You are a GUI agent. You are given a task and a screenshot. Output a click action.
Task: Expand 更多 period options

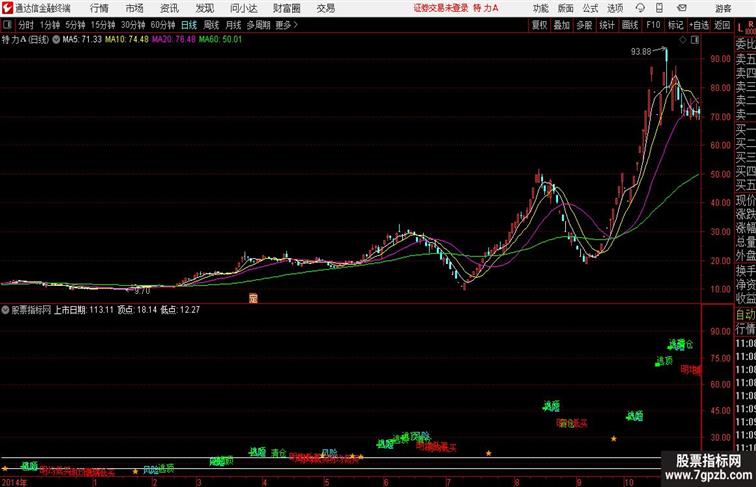(286, 25)
